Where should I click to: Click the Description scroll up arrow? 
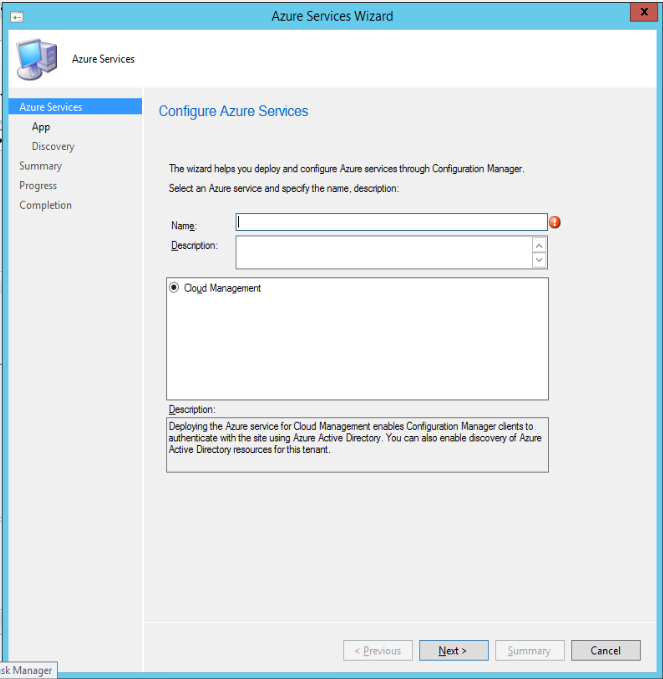point(539,246)
